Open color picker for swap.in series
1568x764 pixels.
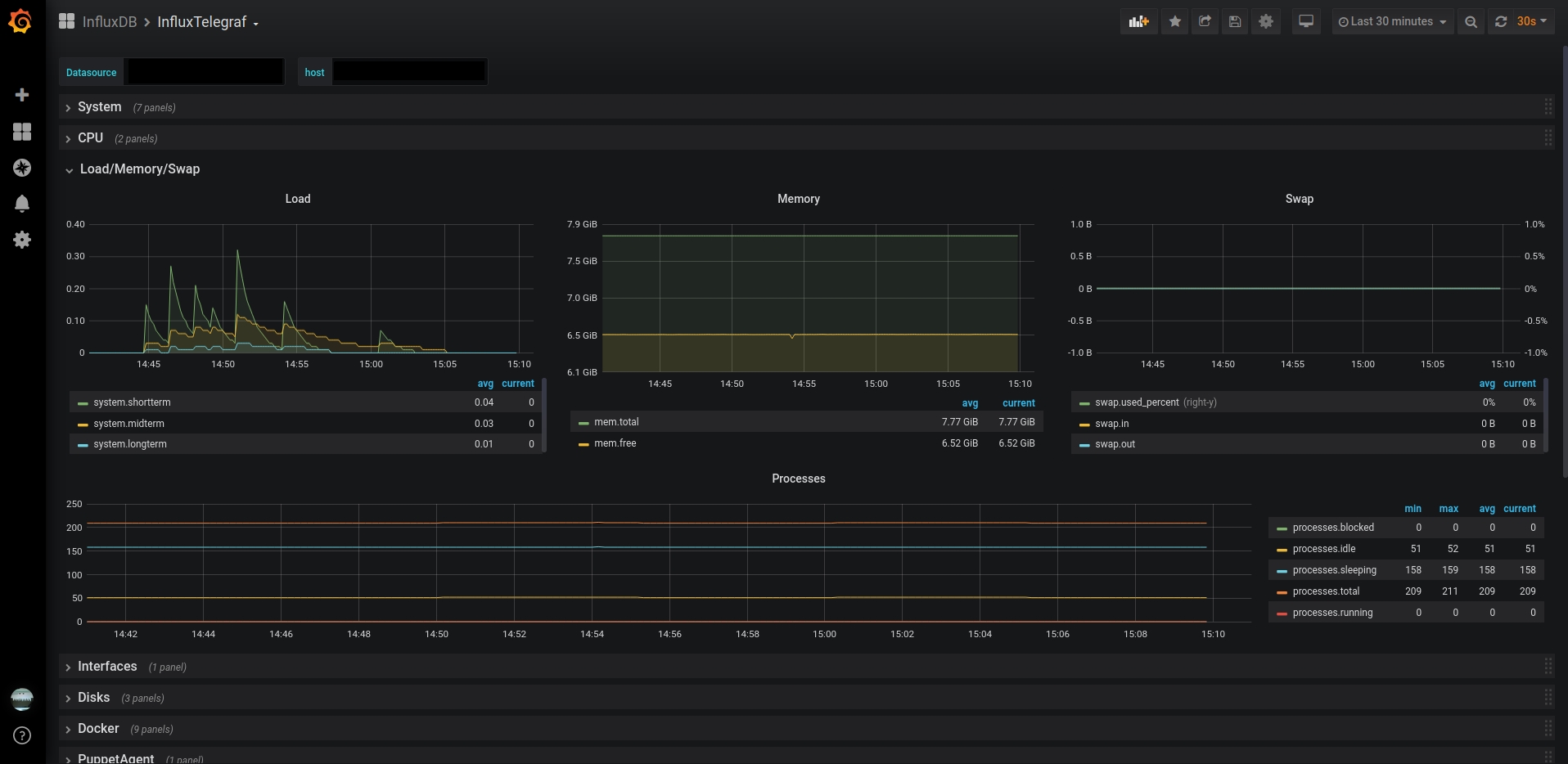pyautogui.click(x=1084, y=425)
